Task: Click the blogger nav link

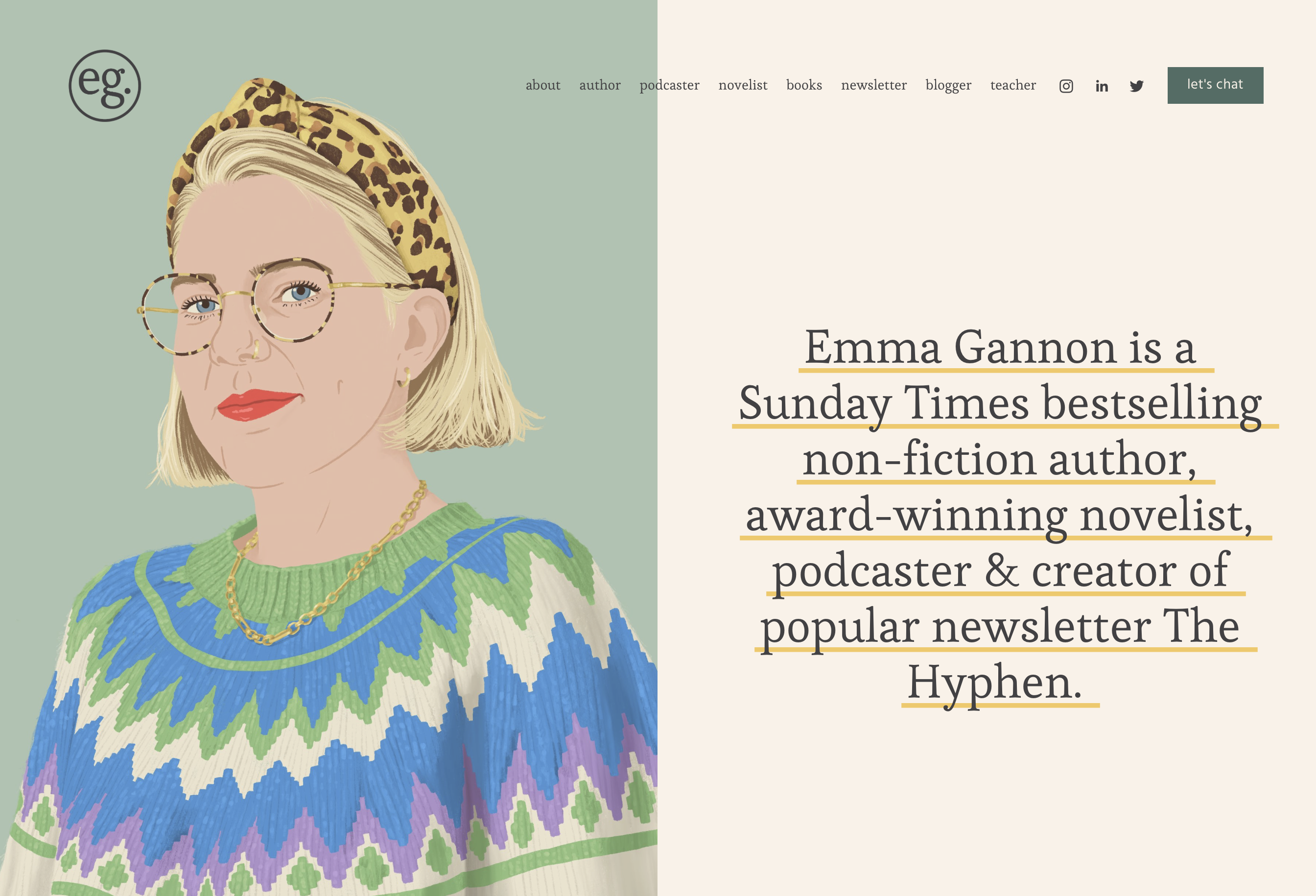Action: coord(948,86)
